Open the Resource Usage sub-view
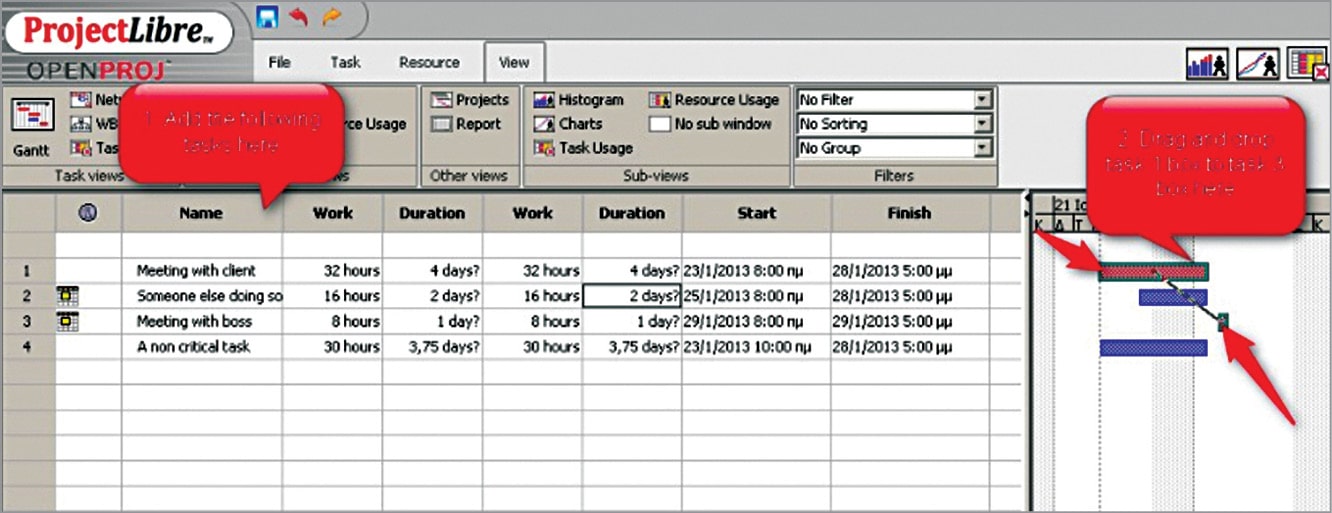 (x=714, y=100)
